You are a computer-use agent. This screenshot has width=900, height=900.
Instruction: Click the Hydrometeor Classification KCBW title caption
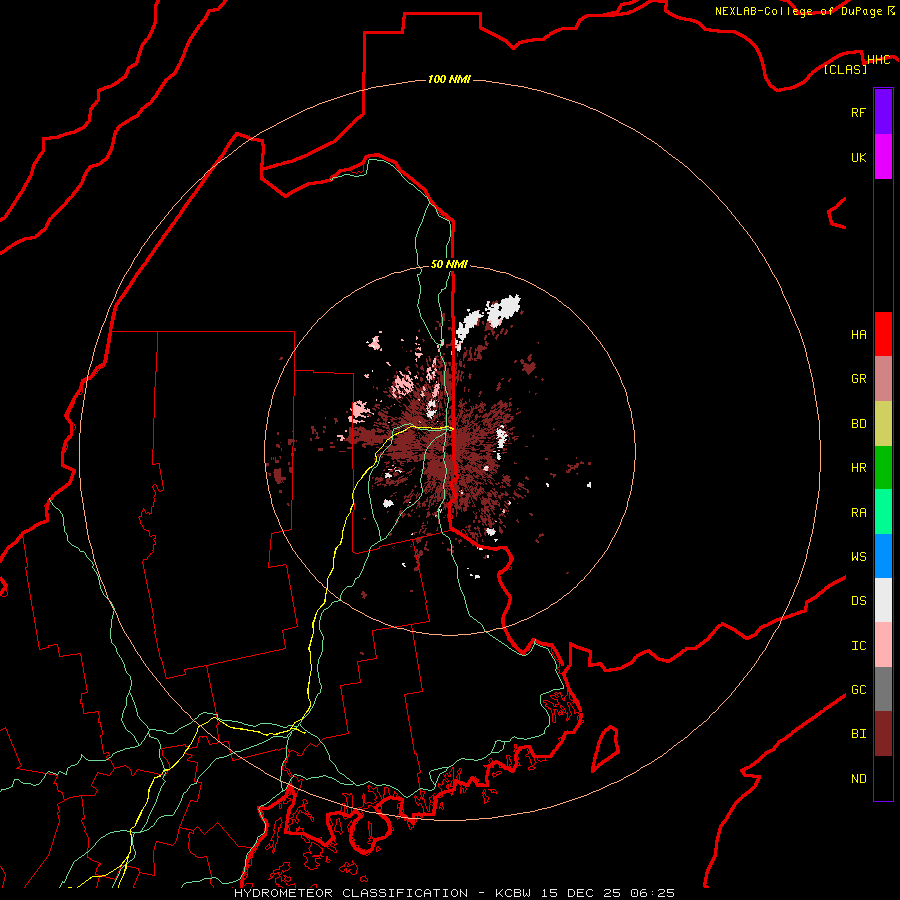coord(454,893)
